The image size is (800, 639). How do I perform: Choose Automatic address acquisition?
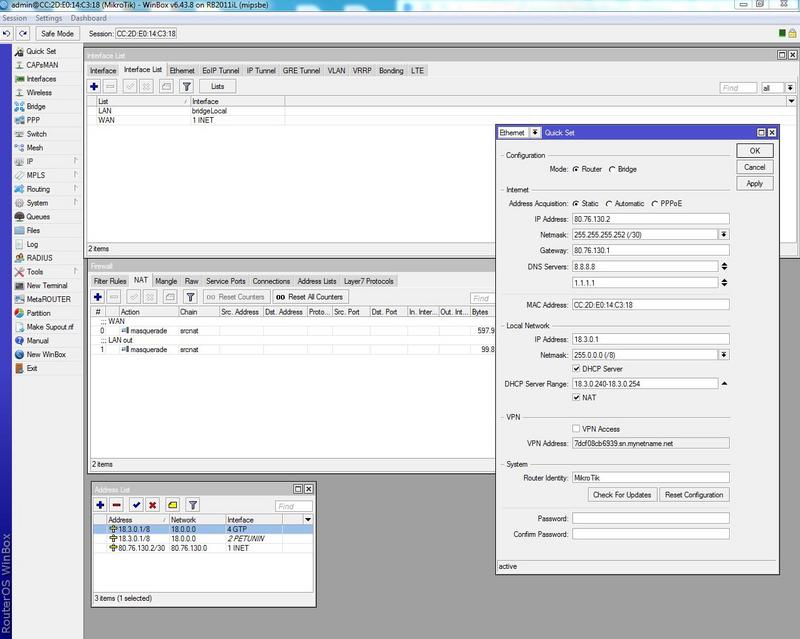point(609,204)
